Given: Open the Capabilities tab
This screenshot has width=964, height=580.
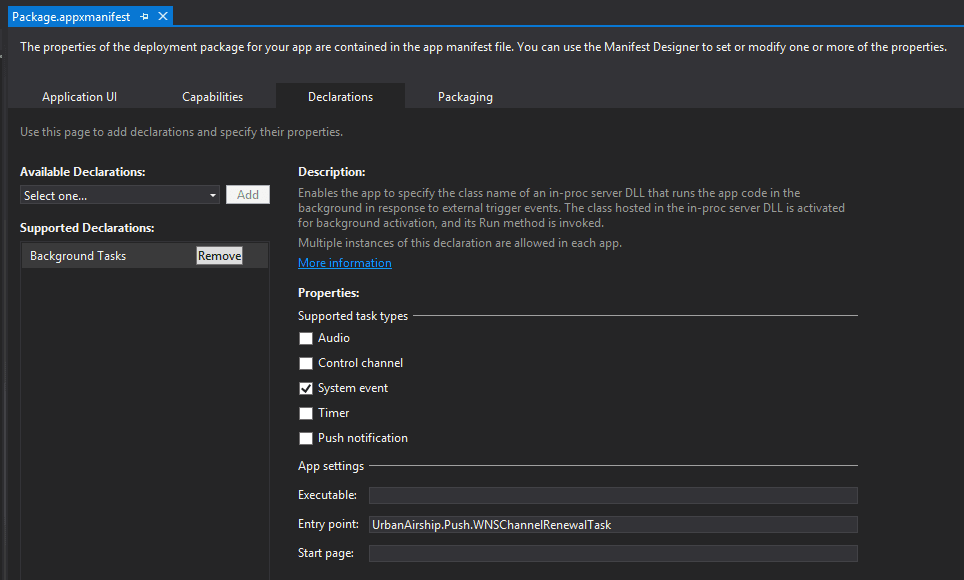Looking at the screenshot, I should pos(212,97).
